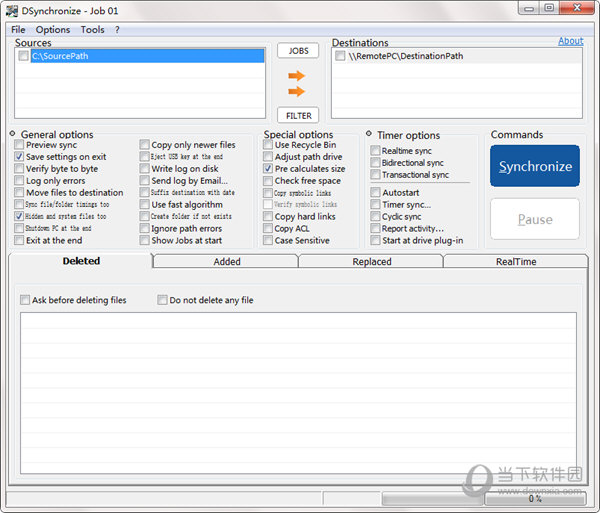Switch to the Added tab
Image resolution: width=600 pixels, height=513 pixels.
click(227, 262)
